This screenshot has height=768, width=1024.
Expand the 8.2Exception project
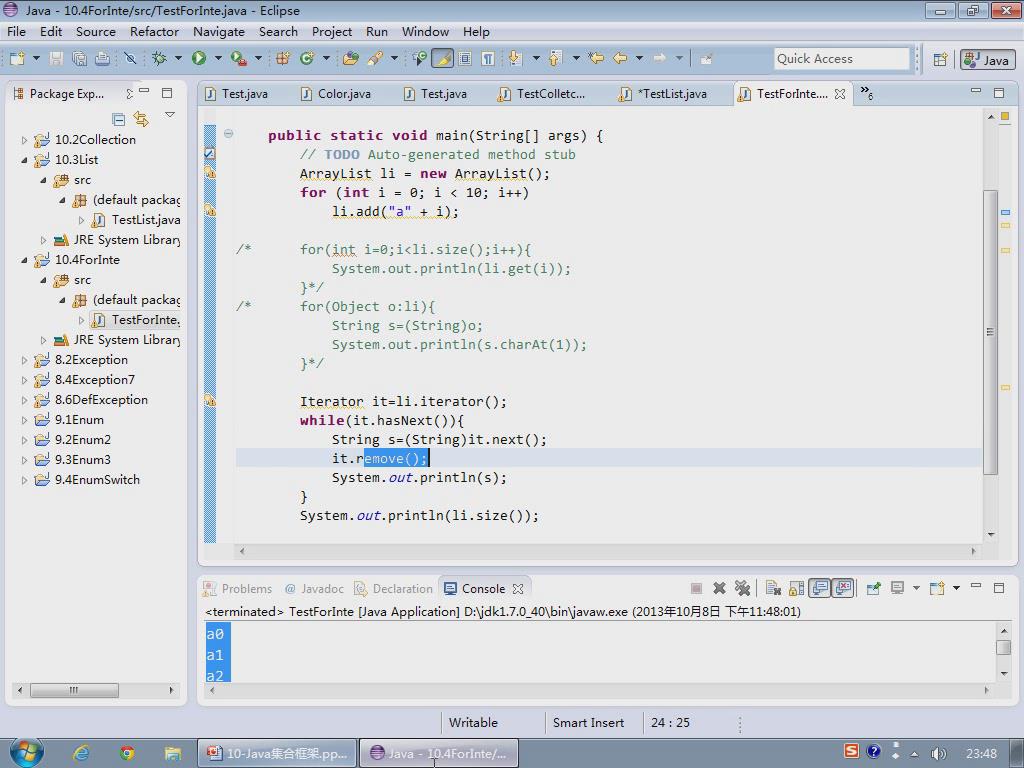click(x=24, y=360)
